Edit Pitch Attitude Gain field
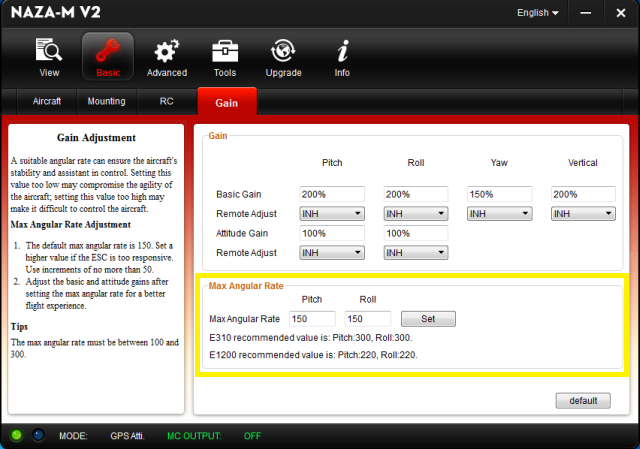This screenshot has width=640, height=449. click(x=332, y=233)
